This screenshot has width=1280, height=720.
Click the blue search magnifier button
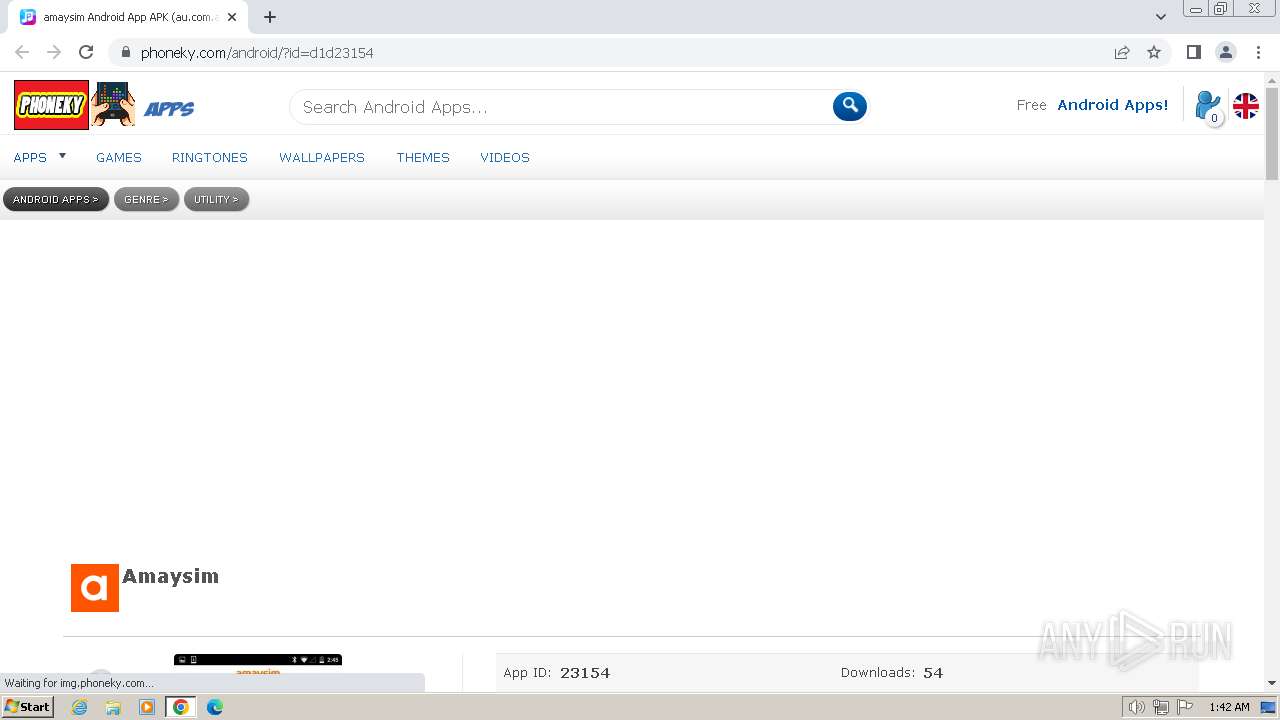coord(849,105)
